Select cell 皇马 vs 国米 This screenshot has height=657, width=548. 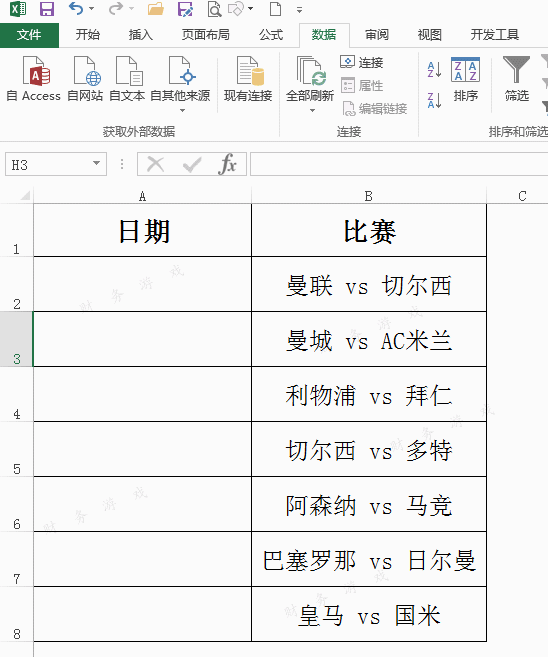pos(369,614)
